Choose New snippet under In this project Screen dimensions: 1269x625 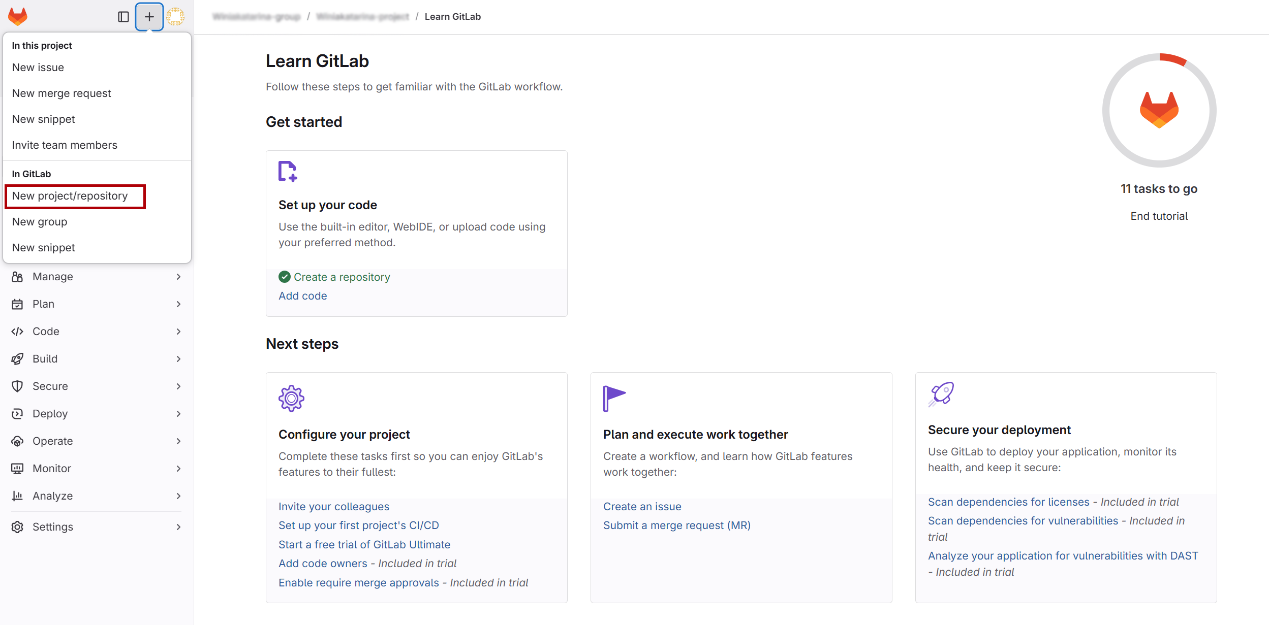click(x=97, y=119)
